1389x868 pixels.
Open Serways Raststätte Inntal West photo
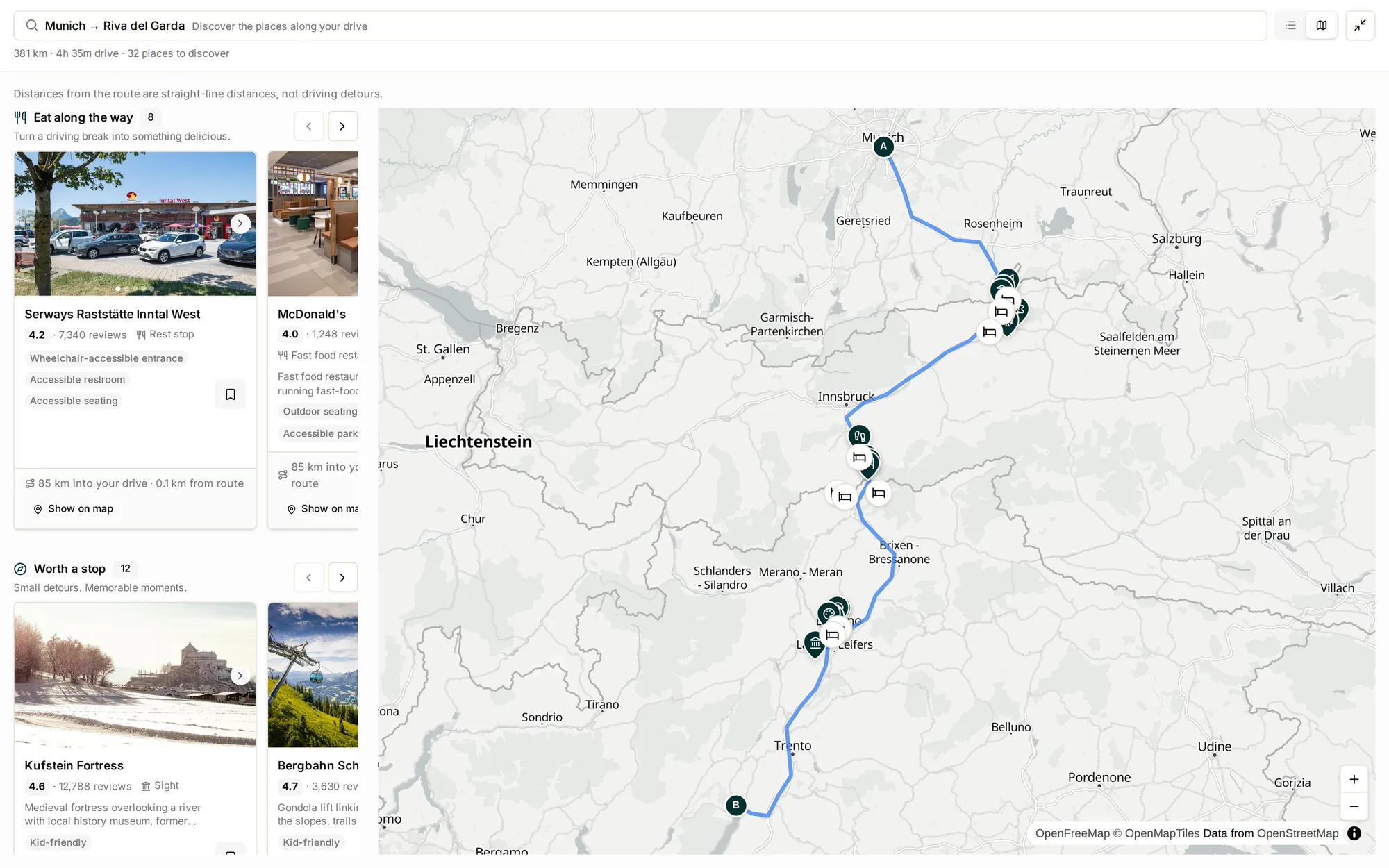(x=135, y=224)
